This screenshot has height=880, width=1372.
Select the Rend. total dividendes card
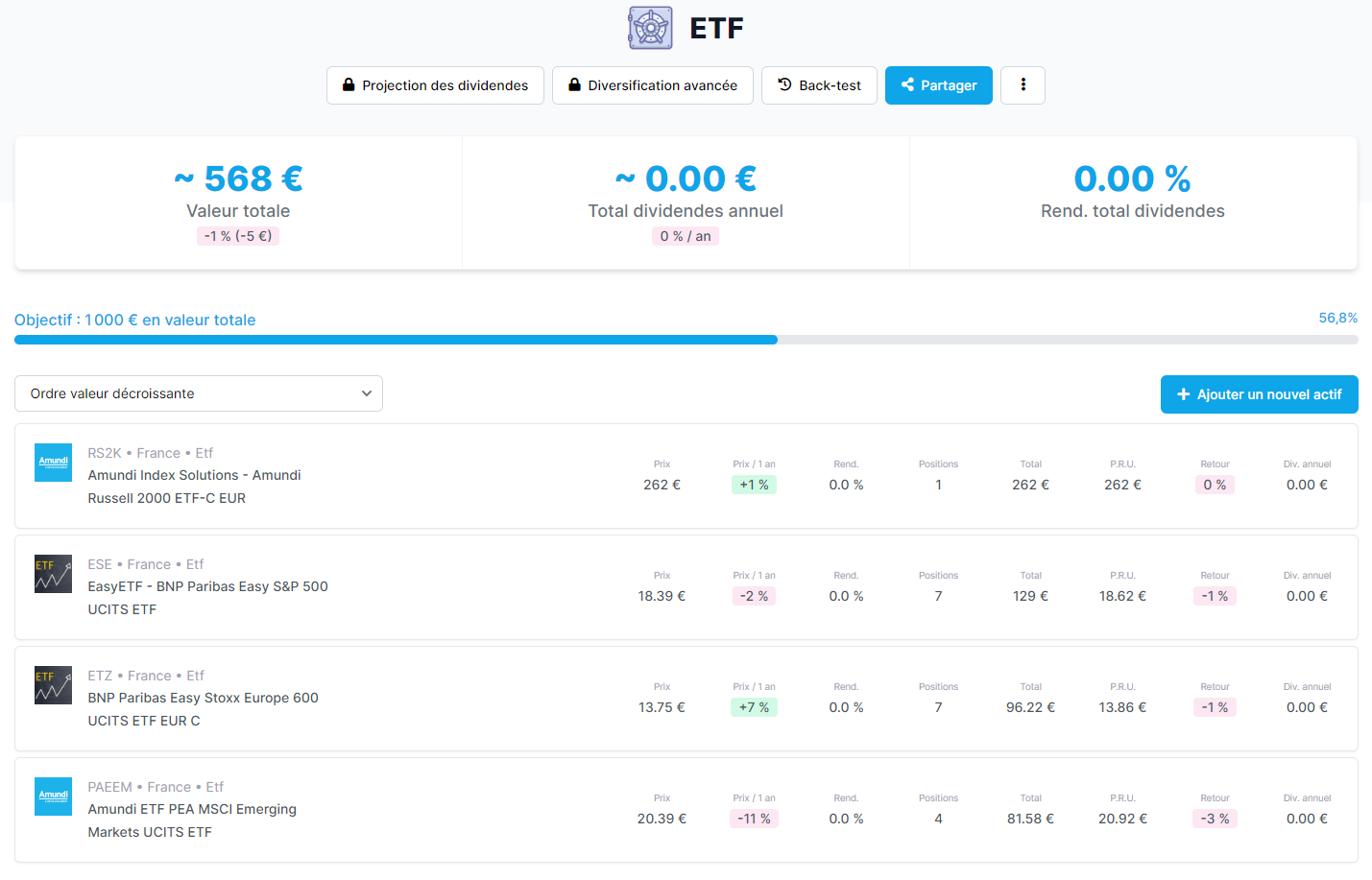click(x=1133, y=202)
